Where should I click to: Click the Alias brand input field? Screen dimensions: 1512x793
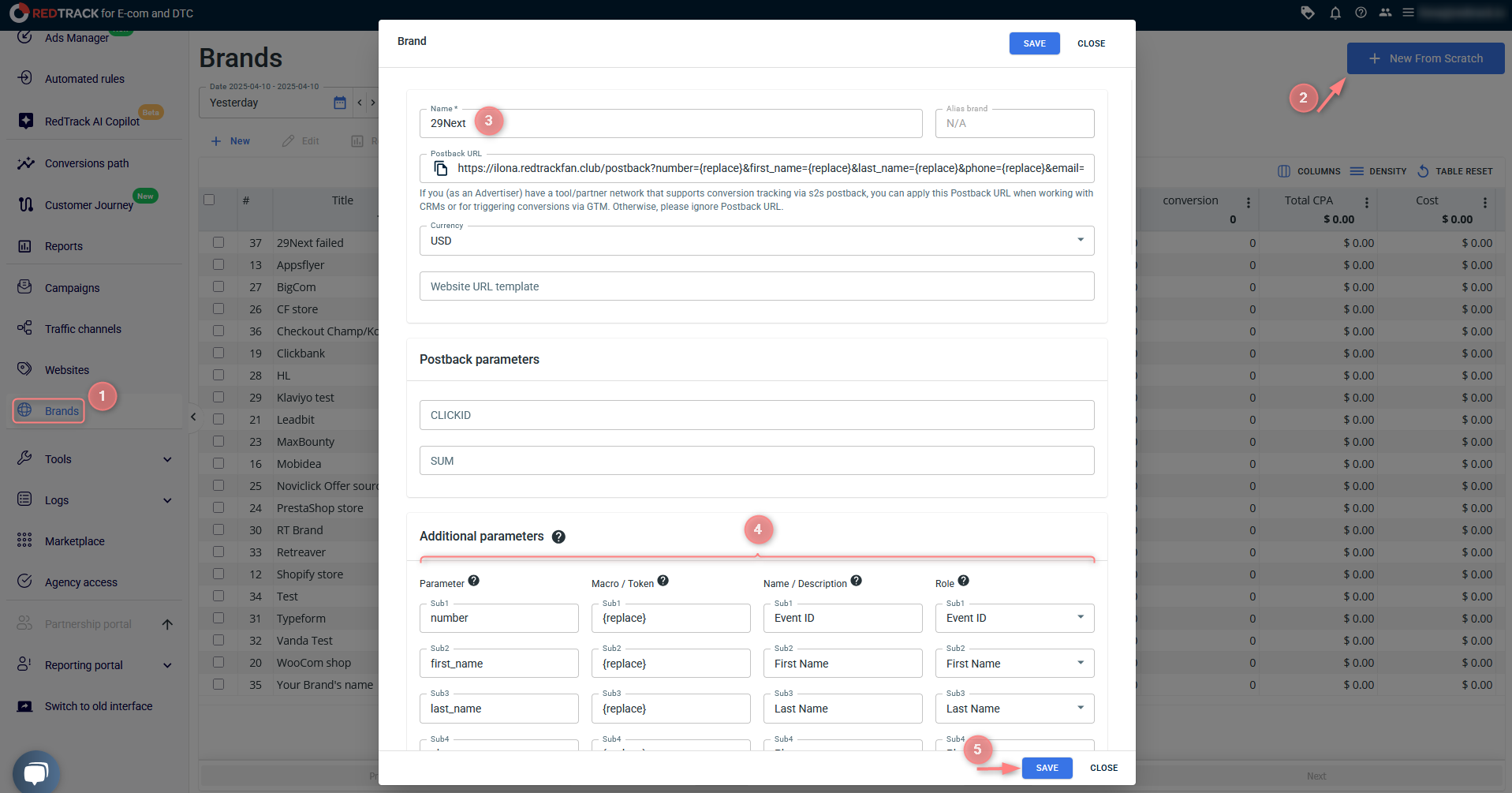1014,123
